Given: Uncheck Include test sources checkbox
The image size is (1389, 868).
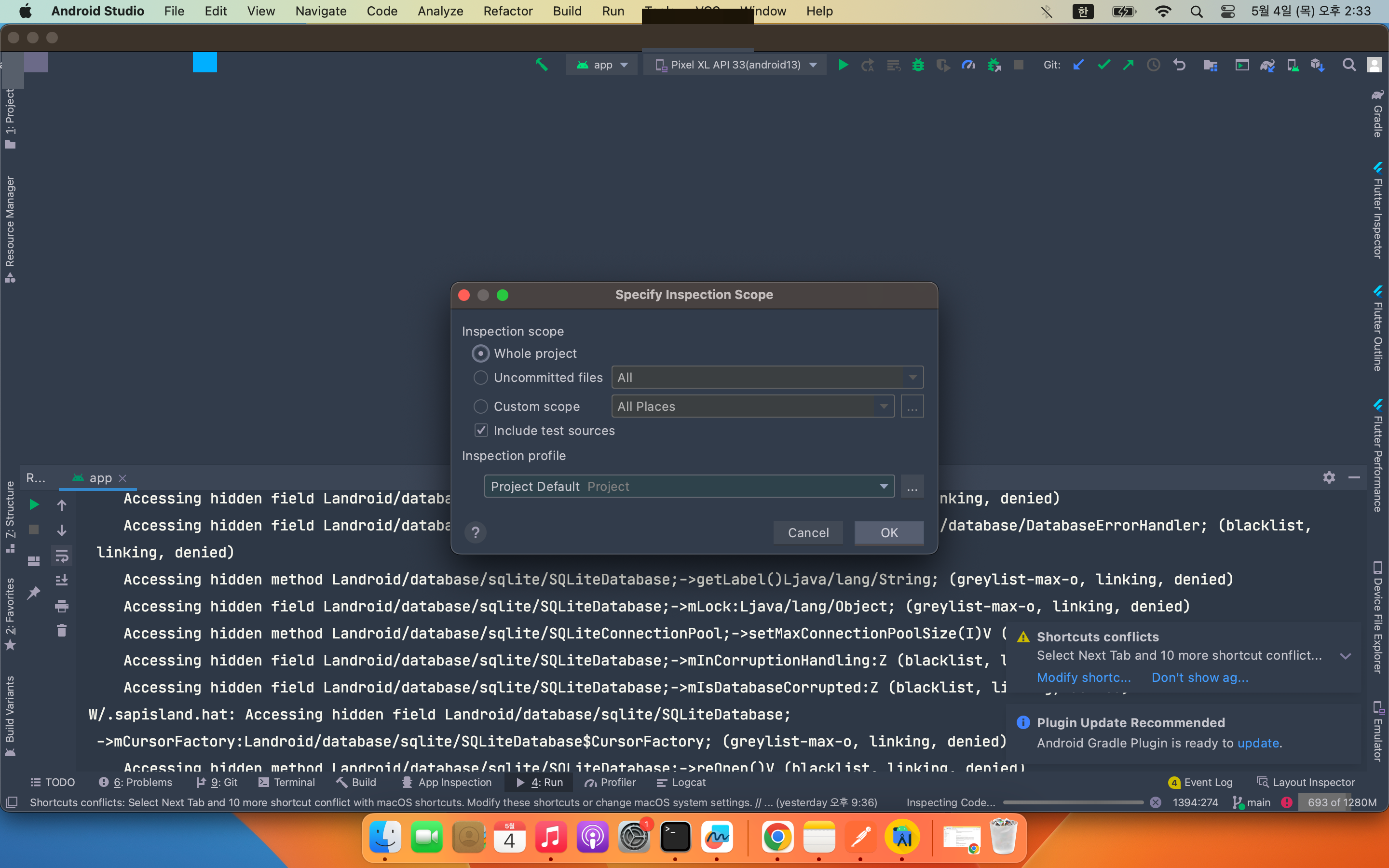Looking at the screenshot, I should tap(481, 431).
